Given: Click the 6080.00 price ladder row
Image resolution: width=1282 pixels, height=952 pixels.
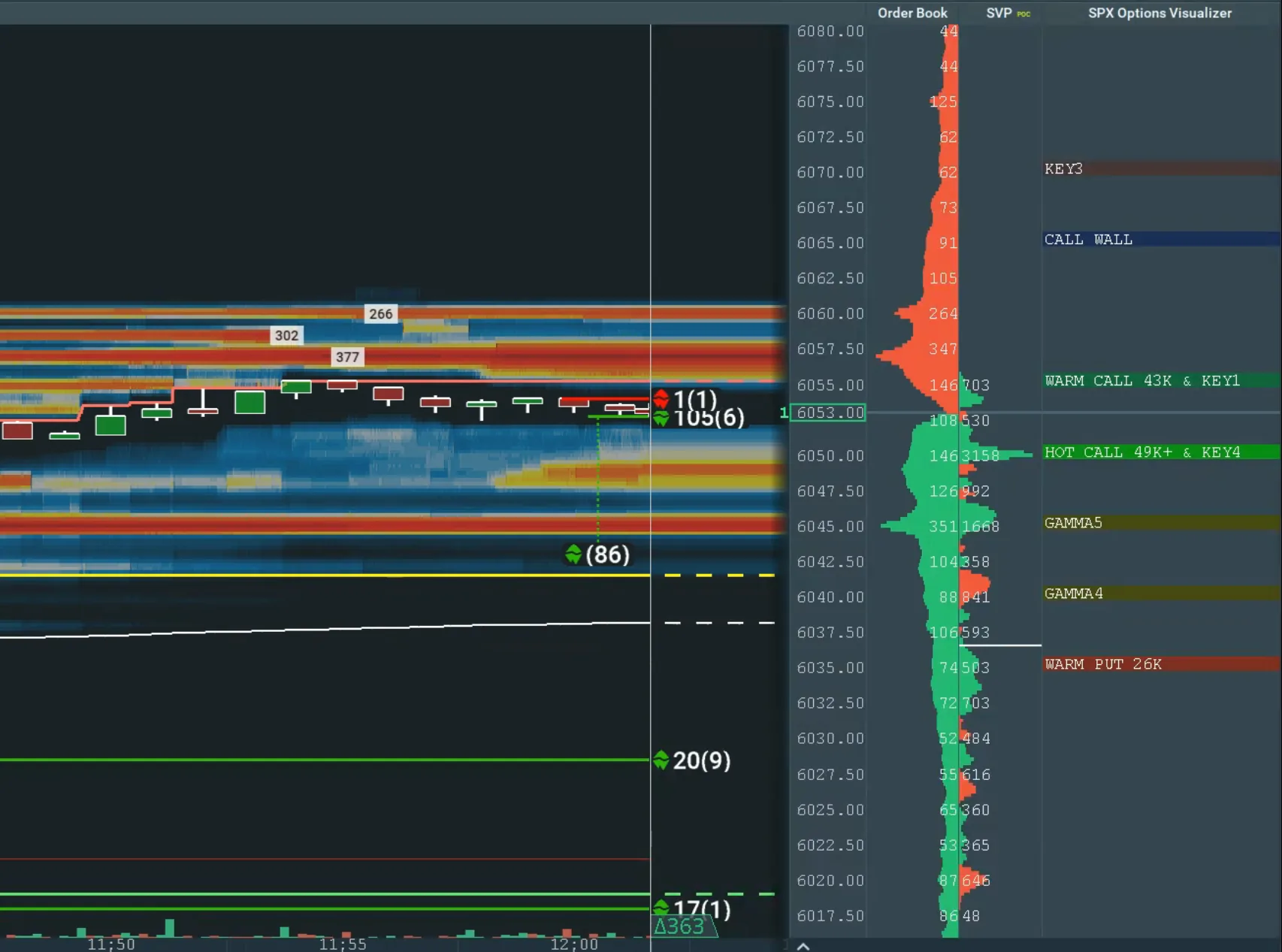Looking at the screenshot, I should pos(830,32).
